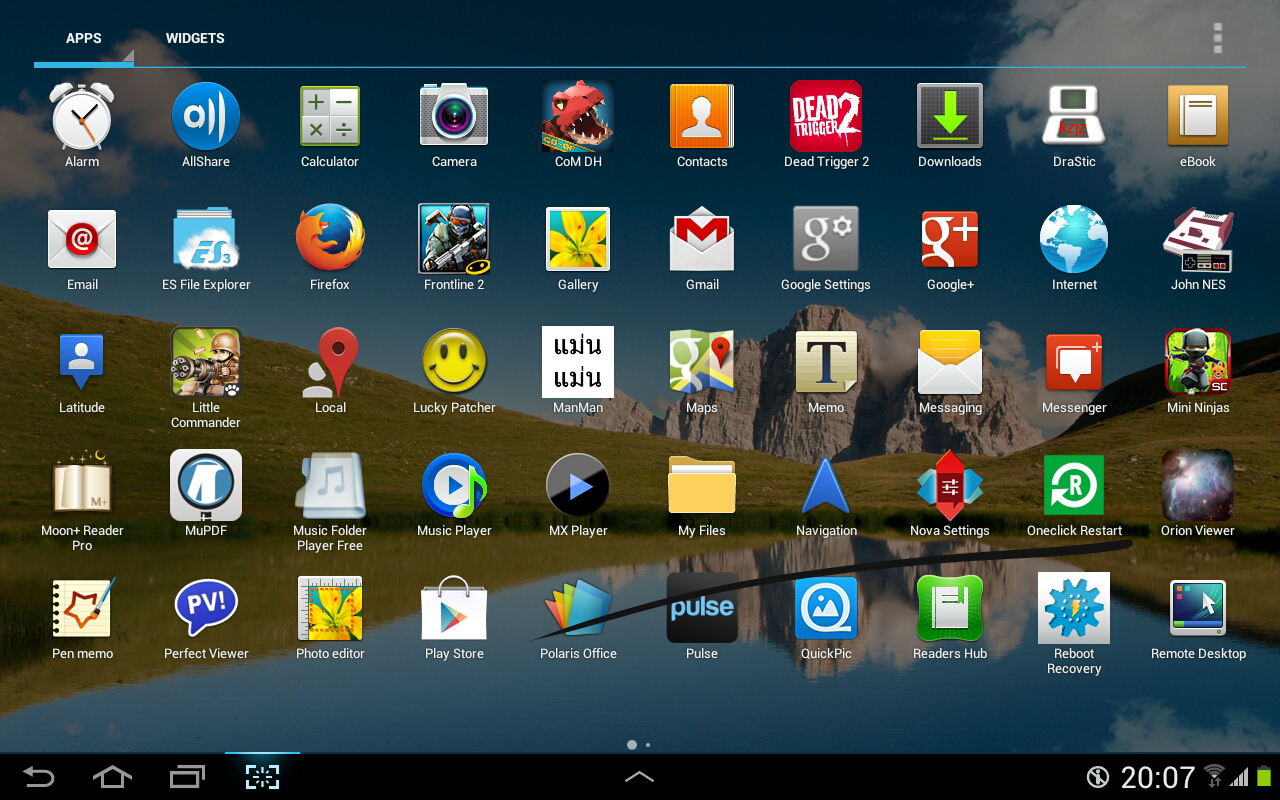Launch the Navigation app

tap(826, 485)
